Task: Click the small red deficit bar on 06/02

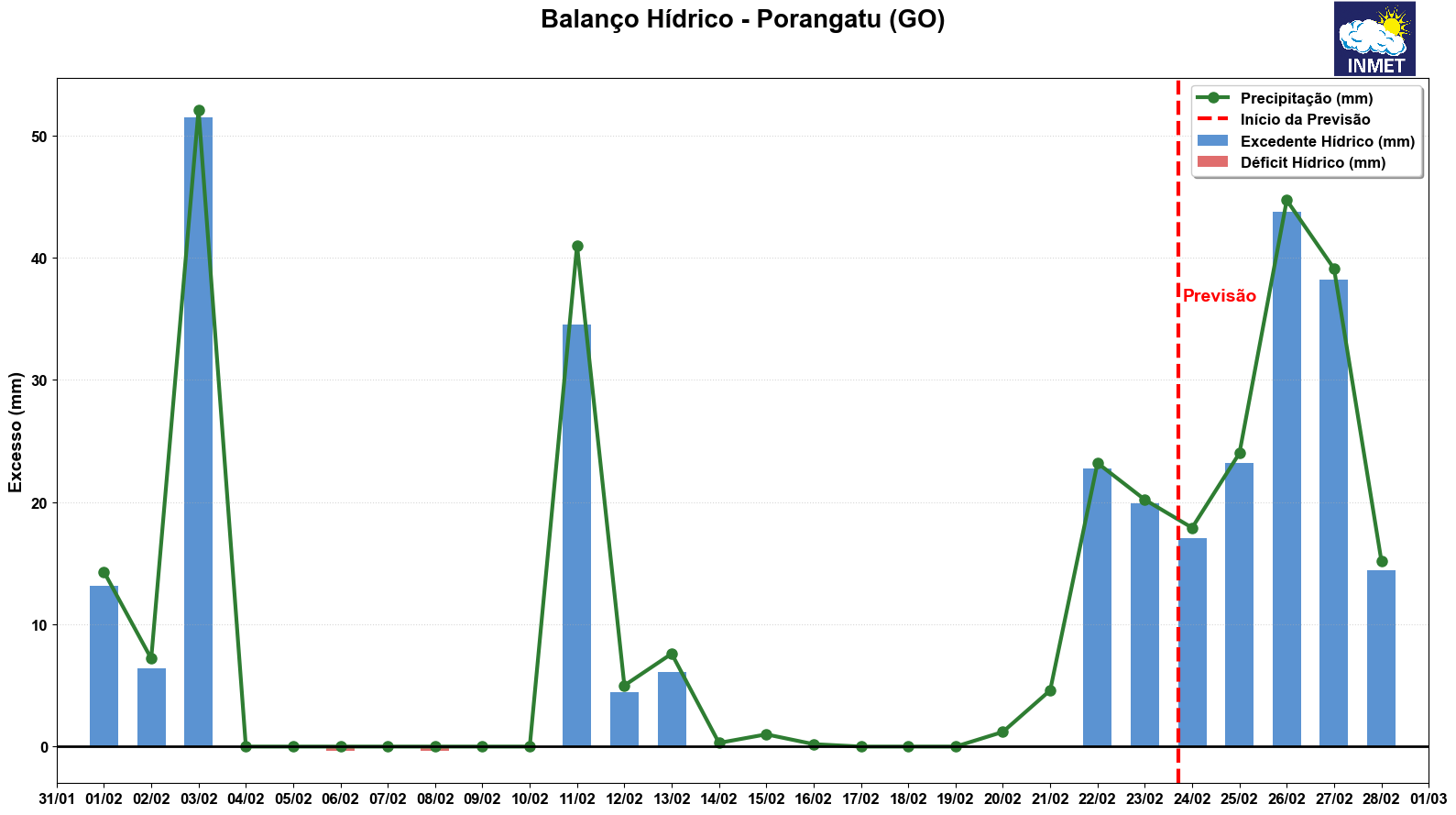Action: (340, 749)
